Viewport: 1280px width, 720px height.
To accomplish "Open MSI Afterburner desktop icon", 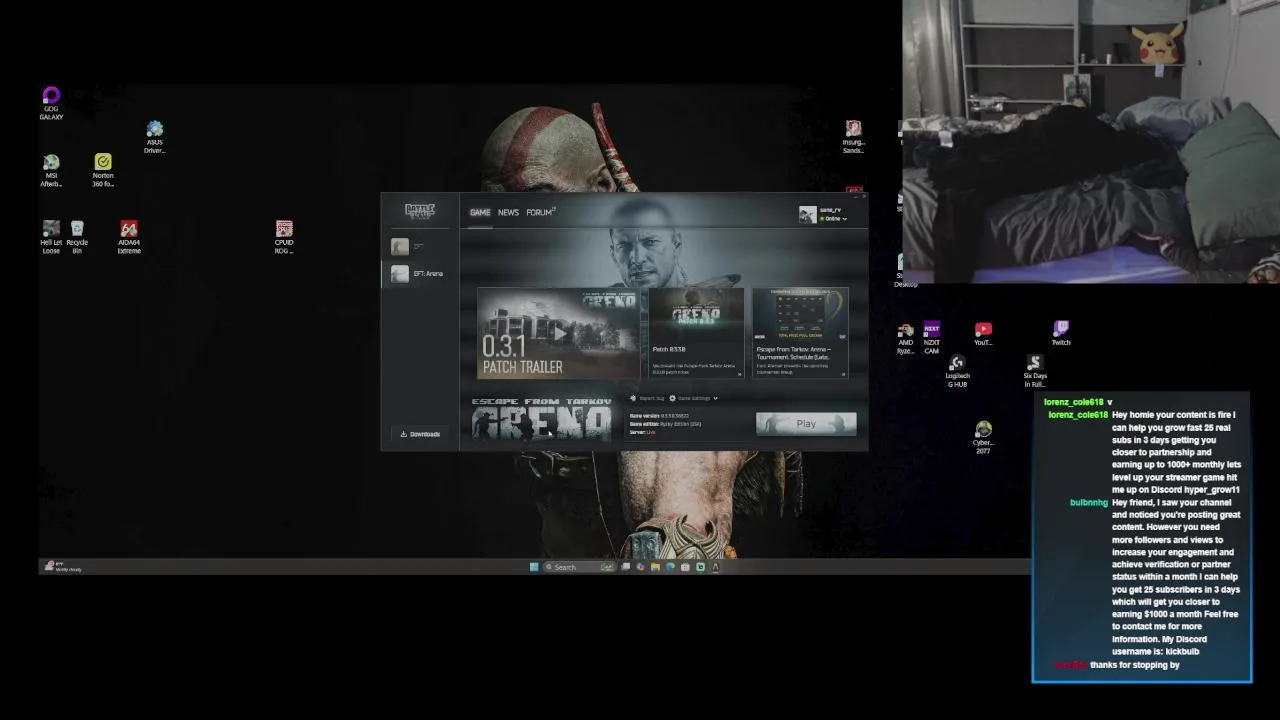I will (x=51, y=171).
